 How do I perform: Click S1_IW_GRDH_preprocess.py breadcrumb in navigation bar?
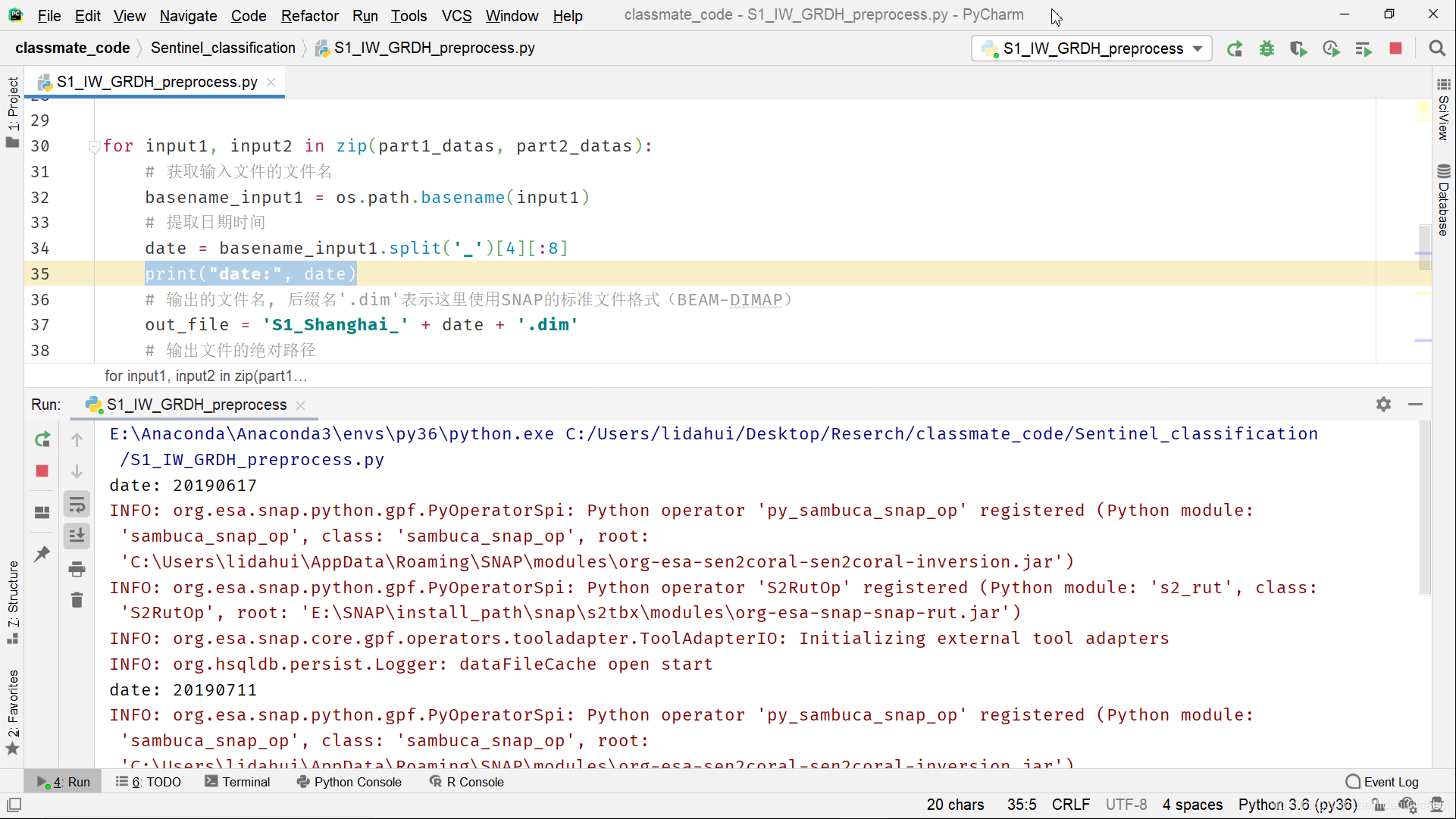(425, 48)
